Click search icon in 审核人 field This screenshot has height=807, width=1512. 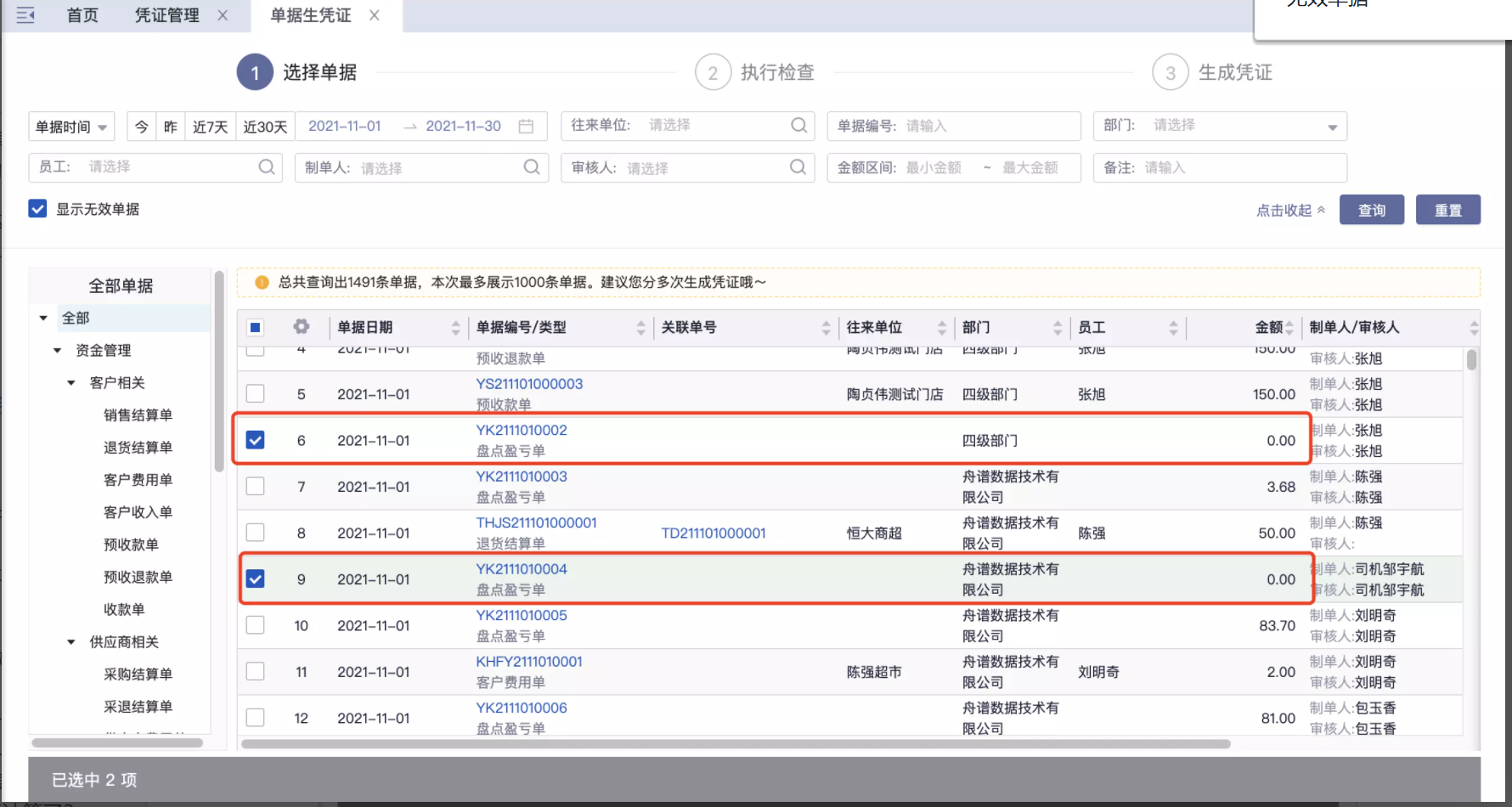click(x=798, y=167)
